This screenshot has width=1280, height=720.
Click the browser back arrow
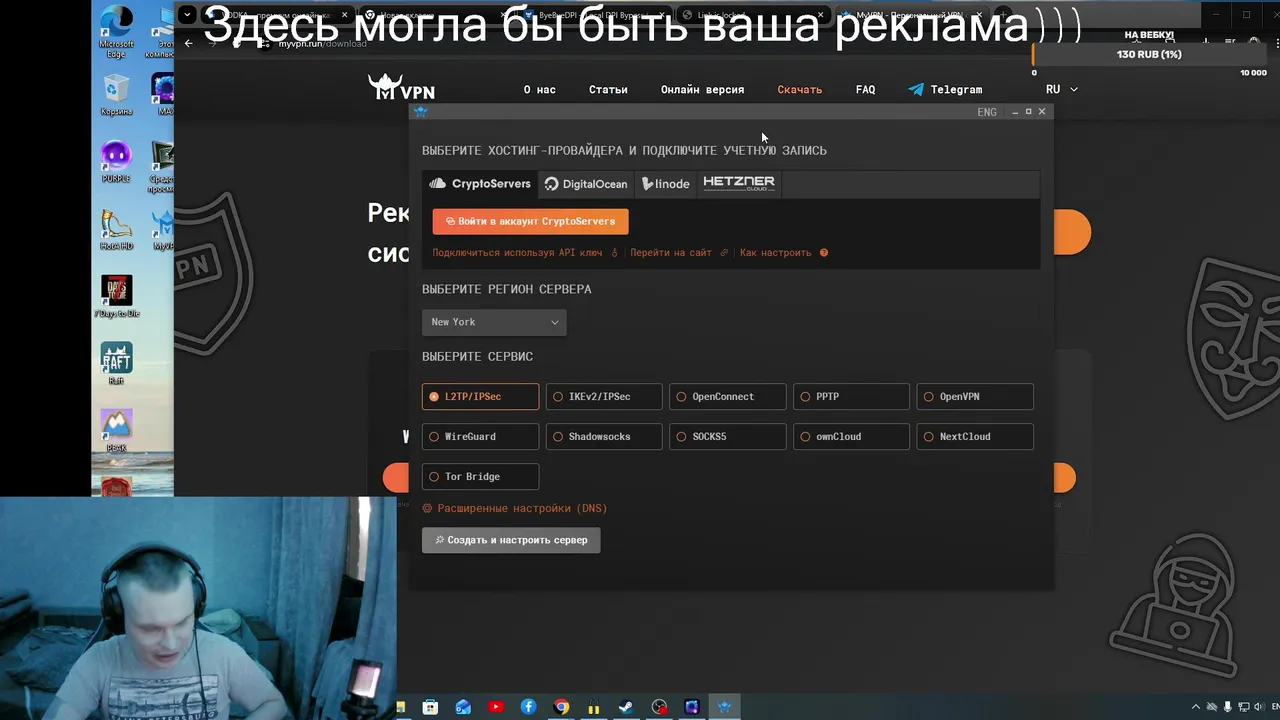click(188, 43)
